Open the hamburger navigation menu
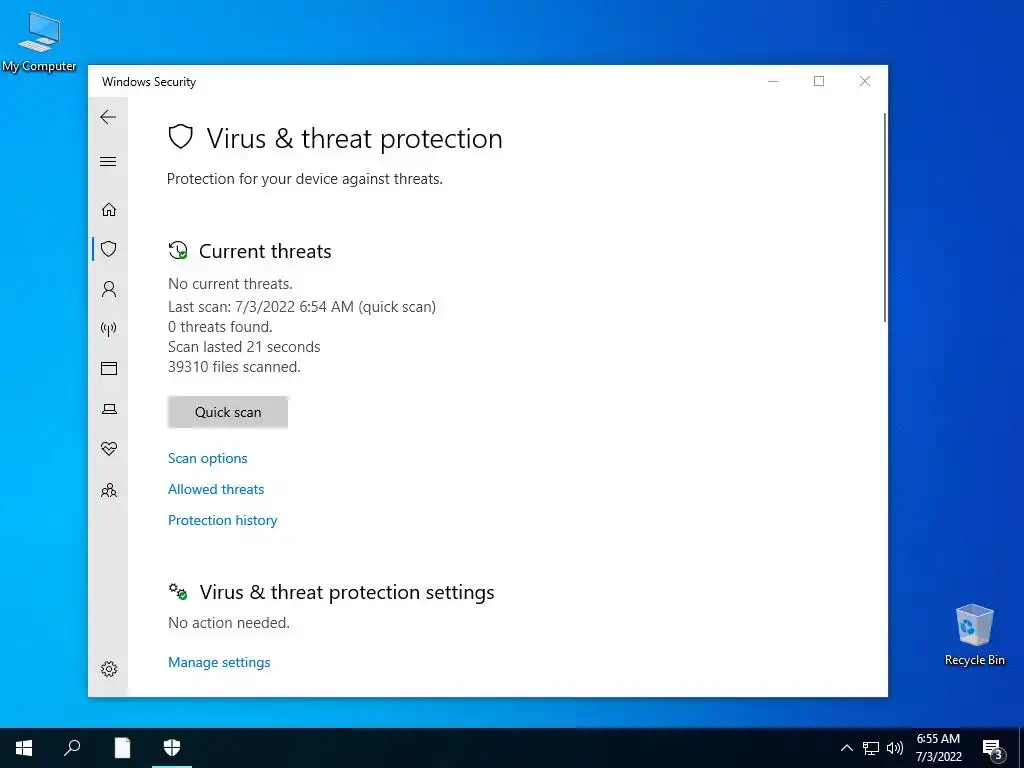This screenshot has height=768, width=1024. (108, 161)
